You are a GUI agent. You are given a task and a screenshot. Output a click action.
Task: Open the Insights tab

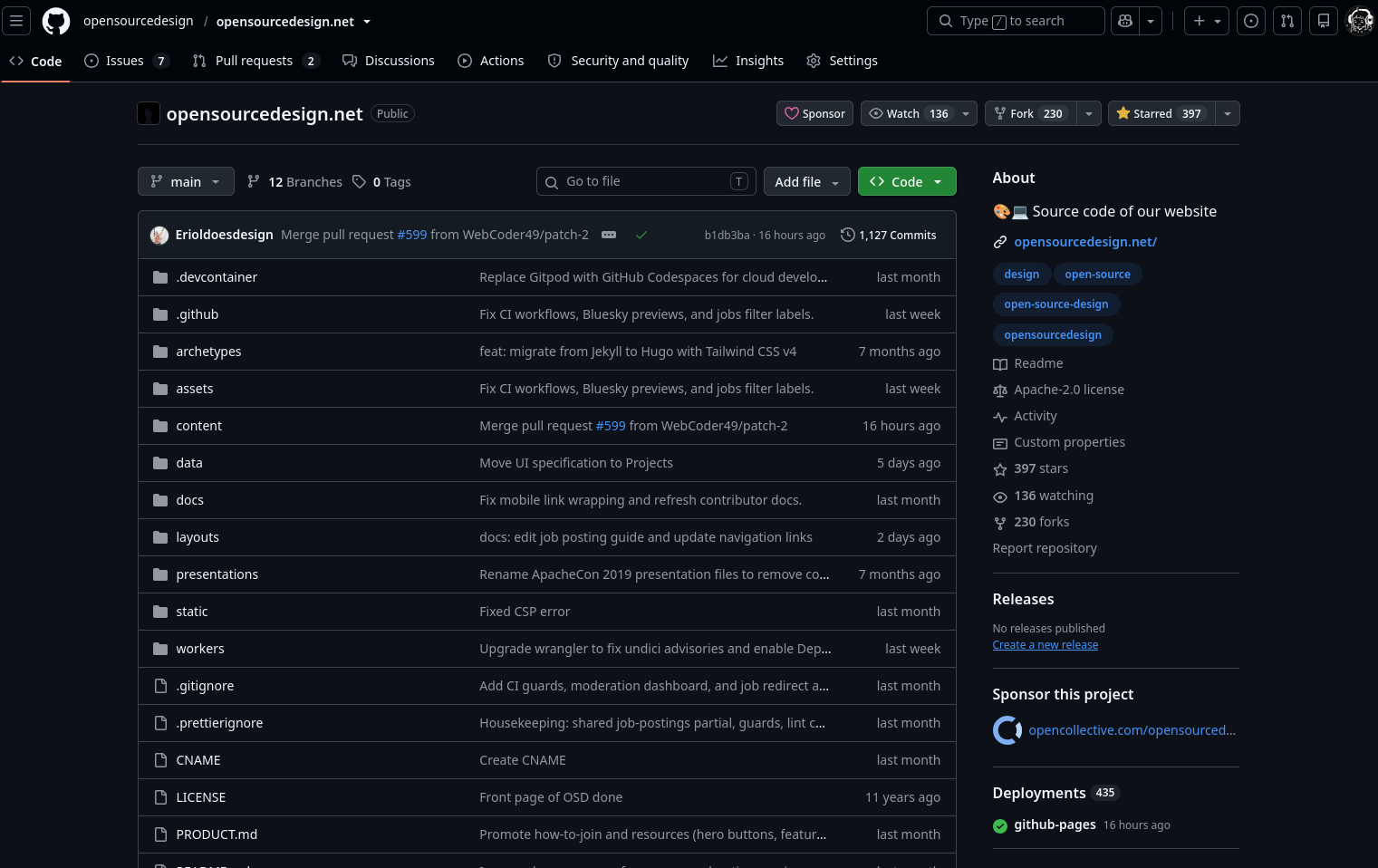pos(748,61)
